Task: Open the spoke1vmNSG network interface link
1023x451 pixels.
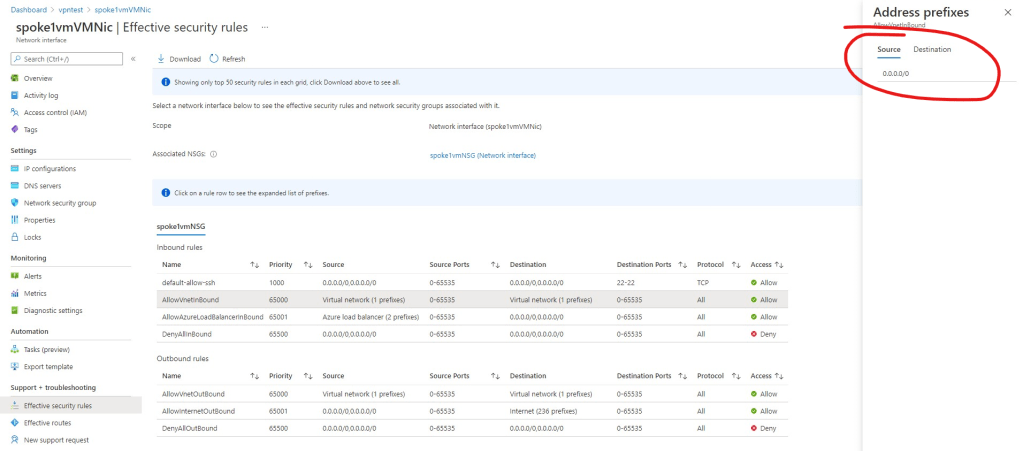Action: tap(482, 155)
